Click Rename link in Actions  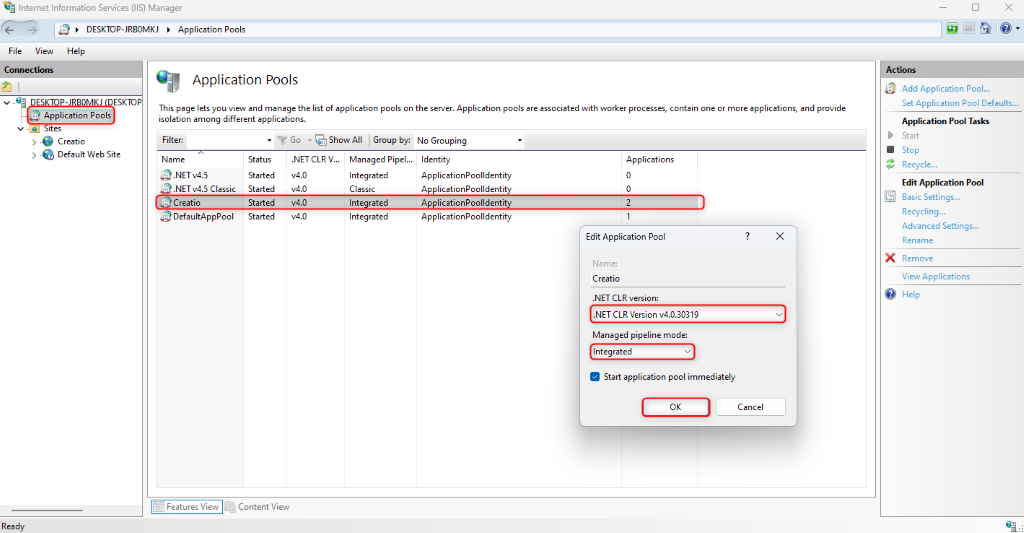tap(918, 240)
